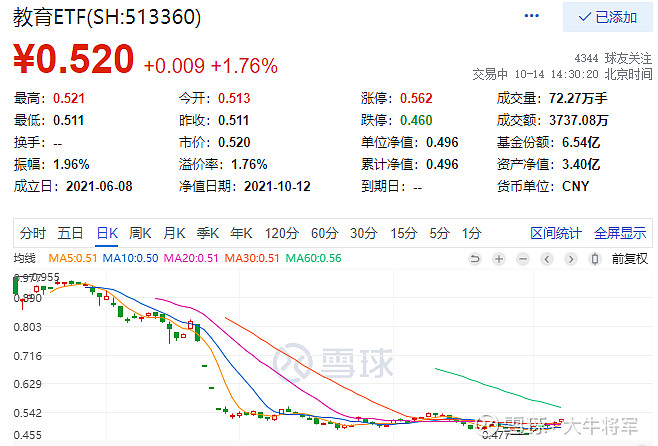Click the 教育ETF(SH:513360) title
Screen dimensions: 658x446
[x=107, y=17]
